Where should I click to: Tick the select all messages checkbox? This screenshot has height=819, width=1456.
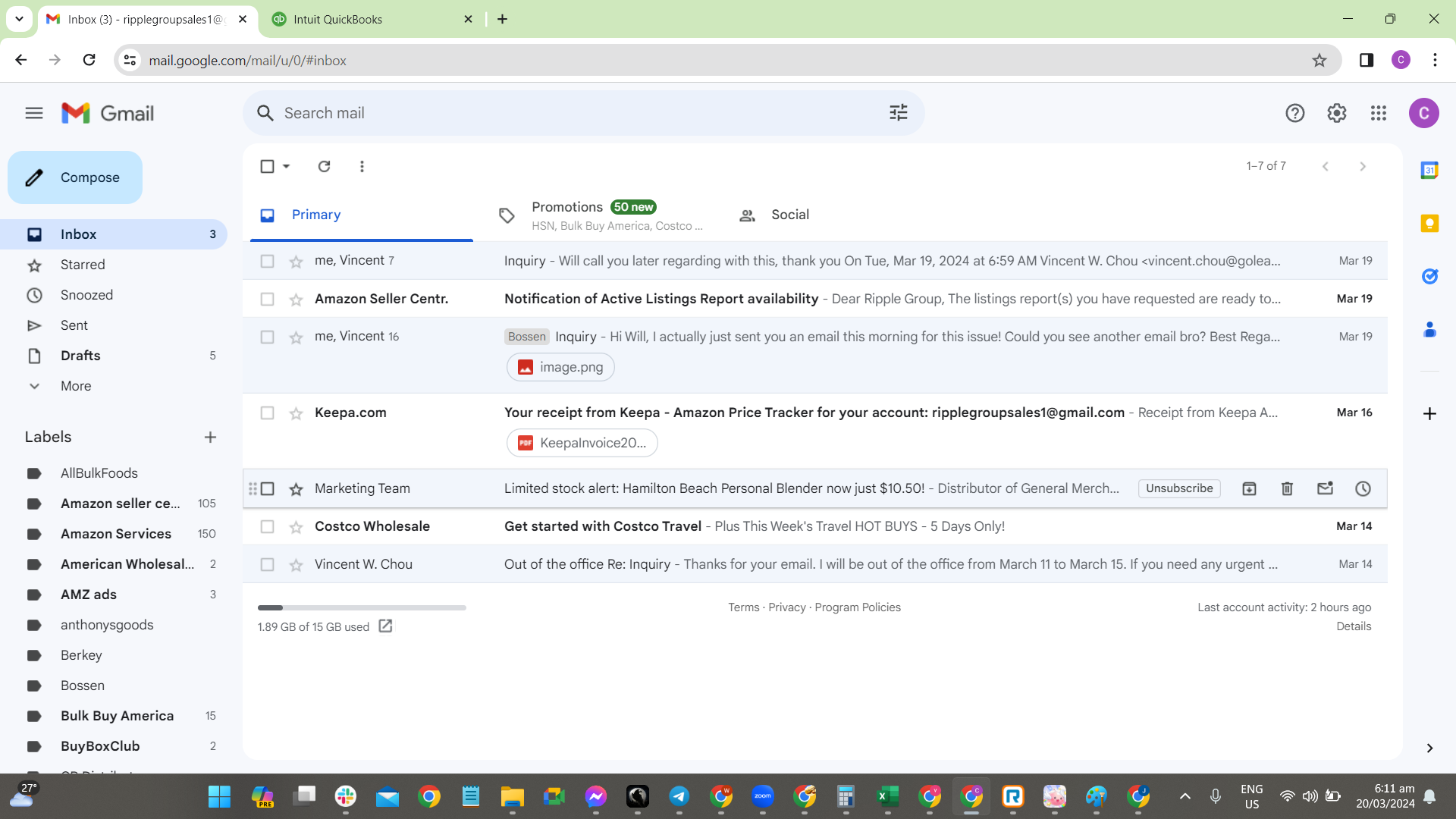pyautogui.click(x=267, y=166)
